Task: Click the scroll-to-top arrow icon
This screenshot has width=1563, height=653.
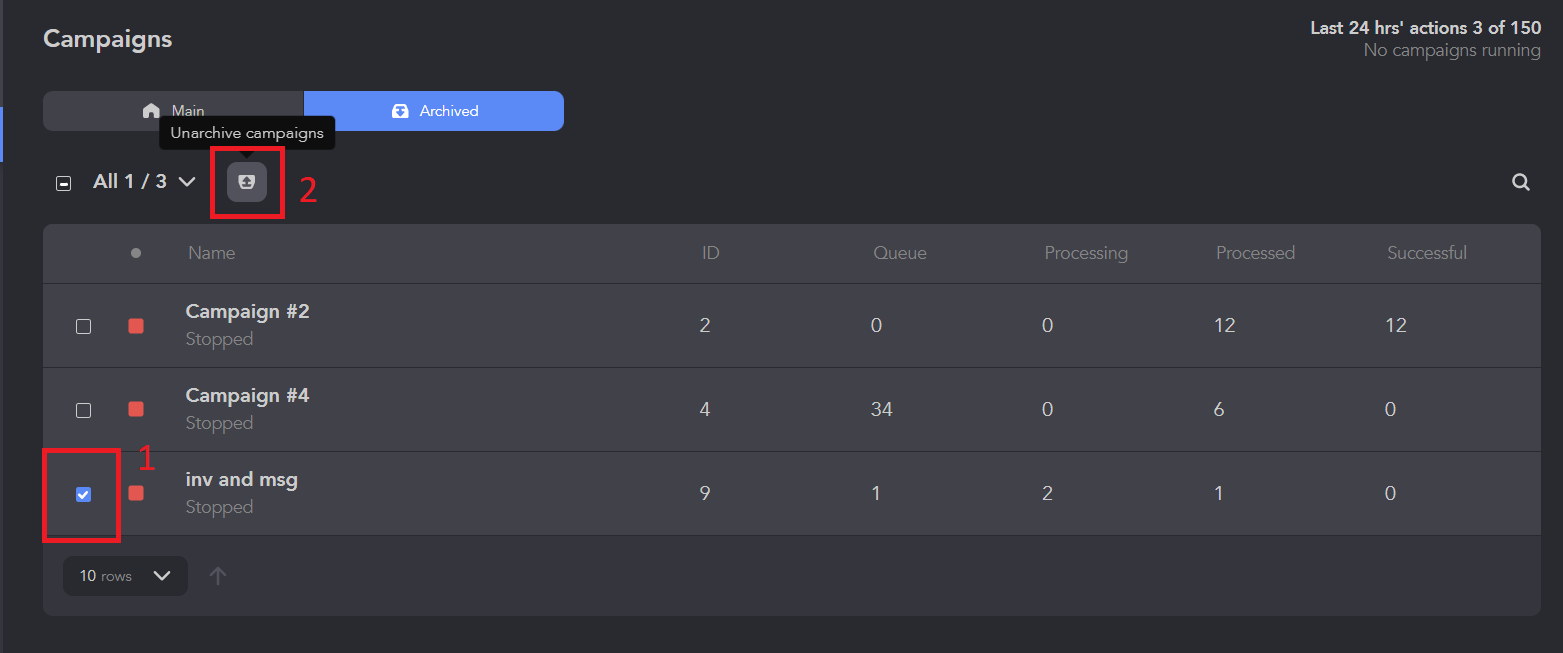Action: coord(218,576)
